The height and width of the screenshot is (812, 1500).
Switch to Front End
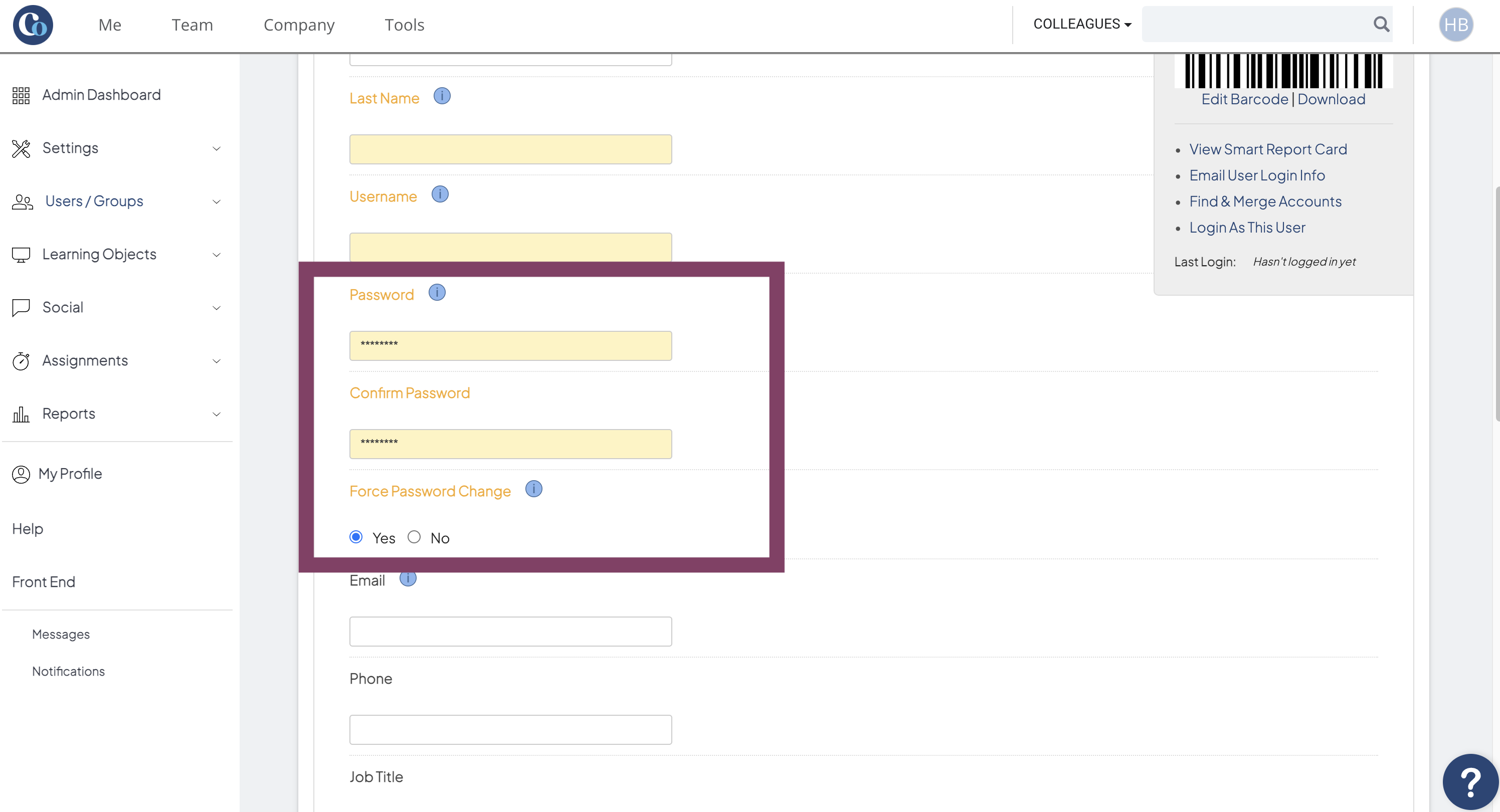coord(44,582)
